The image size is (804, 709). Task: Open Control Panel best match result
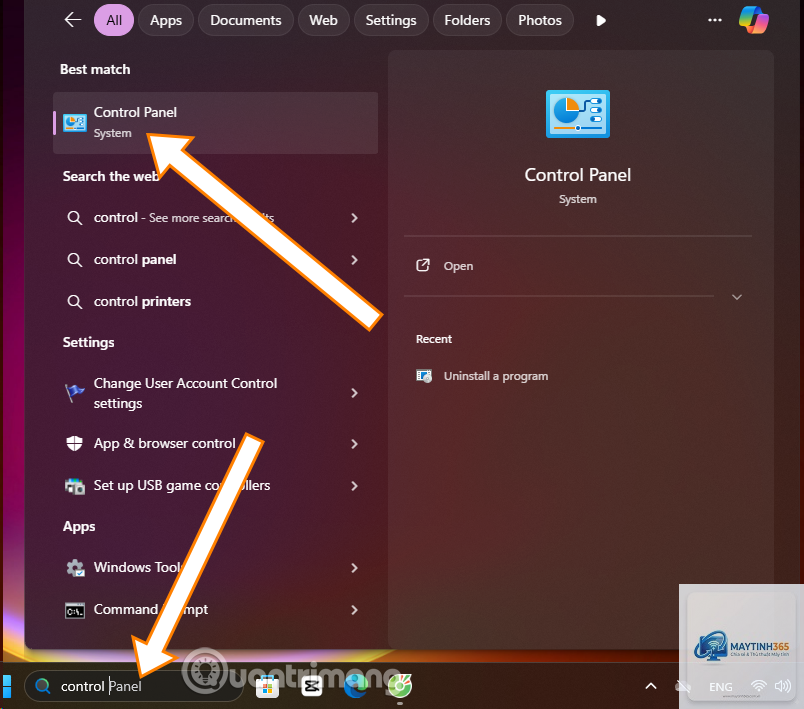[x=215, y=123]
